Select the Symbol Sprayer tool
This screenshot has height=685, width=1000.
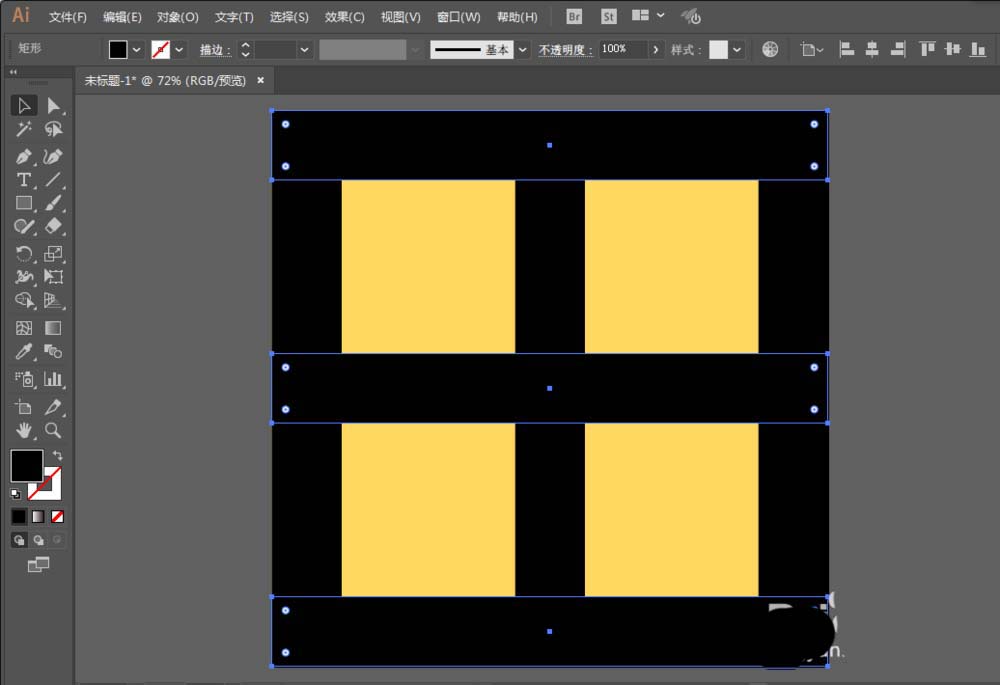pos(24,379)
